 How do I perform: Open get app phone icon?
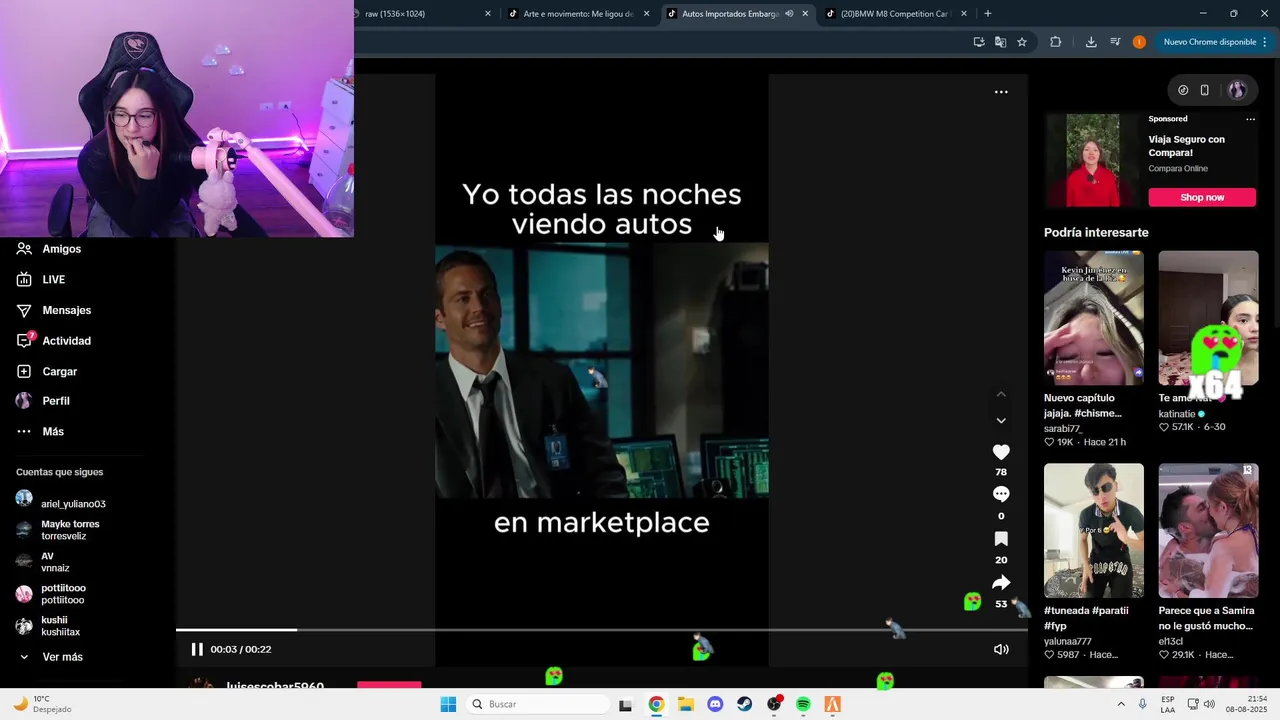[x=1205, y=90]
